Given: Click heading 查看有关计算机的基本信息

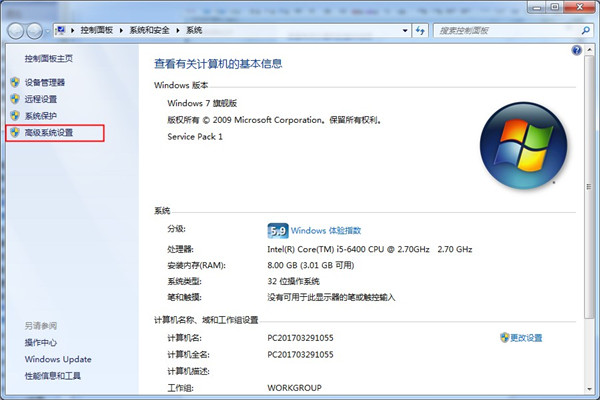Looking at the screenshot, I should (x=218, y=64).
